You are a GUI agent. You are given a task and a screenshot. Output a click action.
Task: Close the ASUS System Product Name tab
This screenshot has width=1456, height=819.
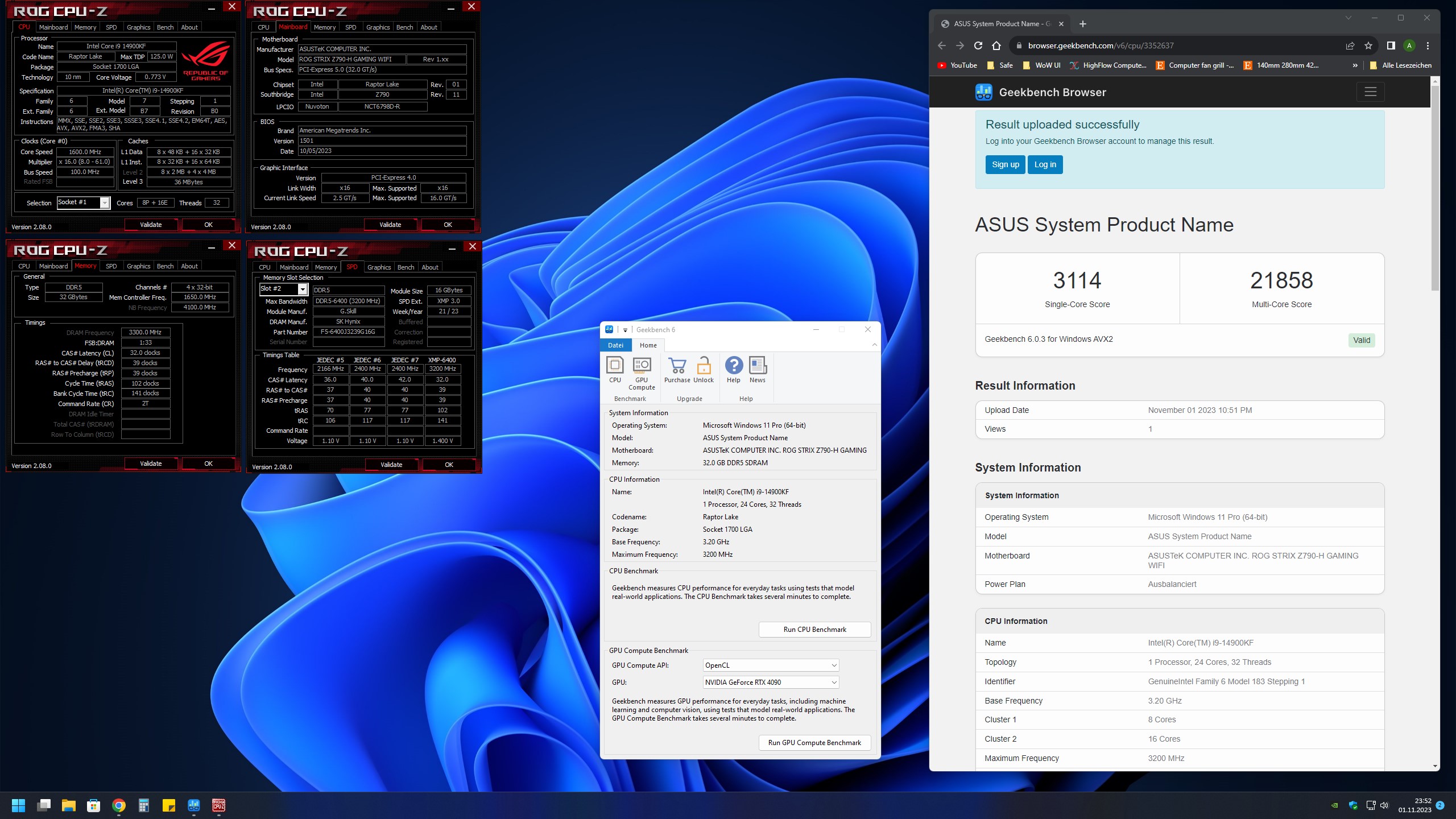coord(1061,24)
